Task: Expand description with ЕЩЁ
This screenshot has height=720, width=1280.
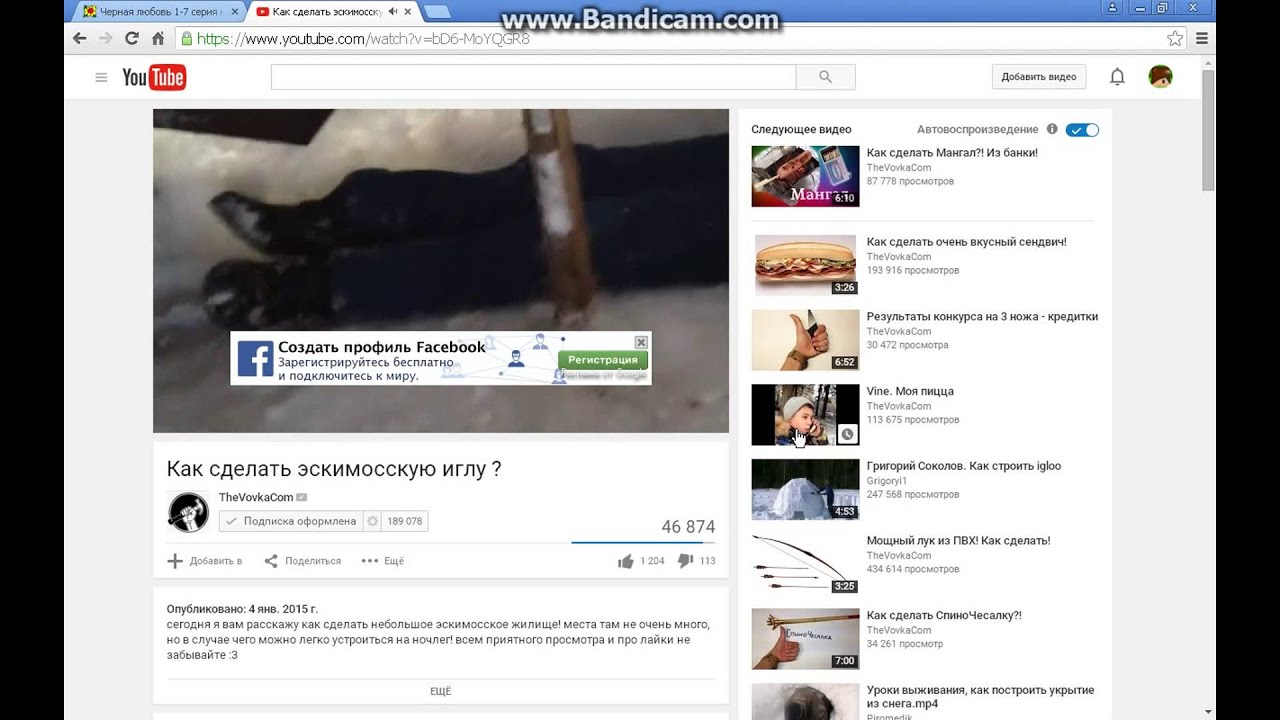Action: pos(440,691)
